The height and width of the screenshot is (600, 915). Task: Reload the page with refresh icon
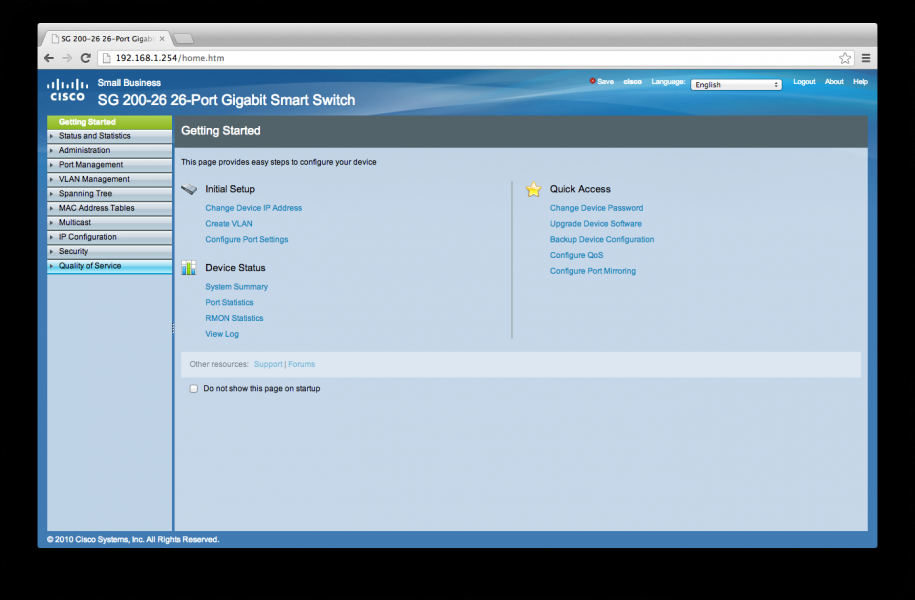coord(86,58)
